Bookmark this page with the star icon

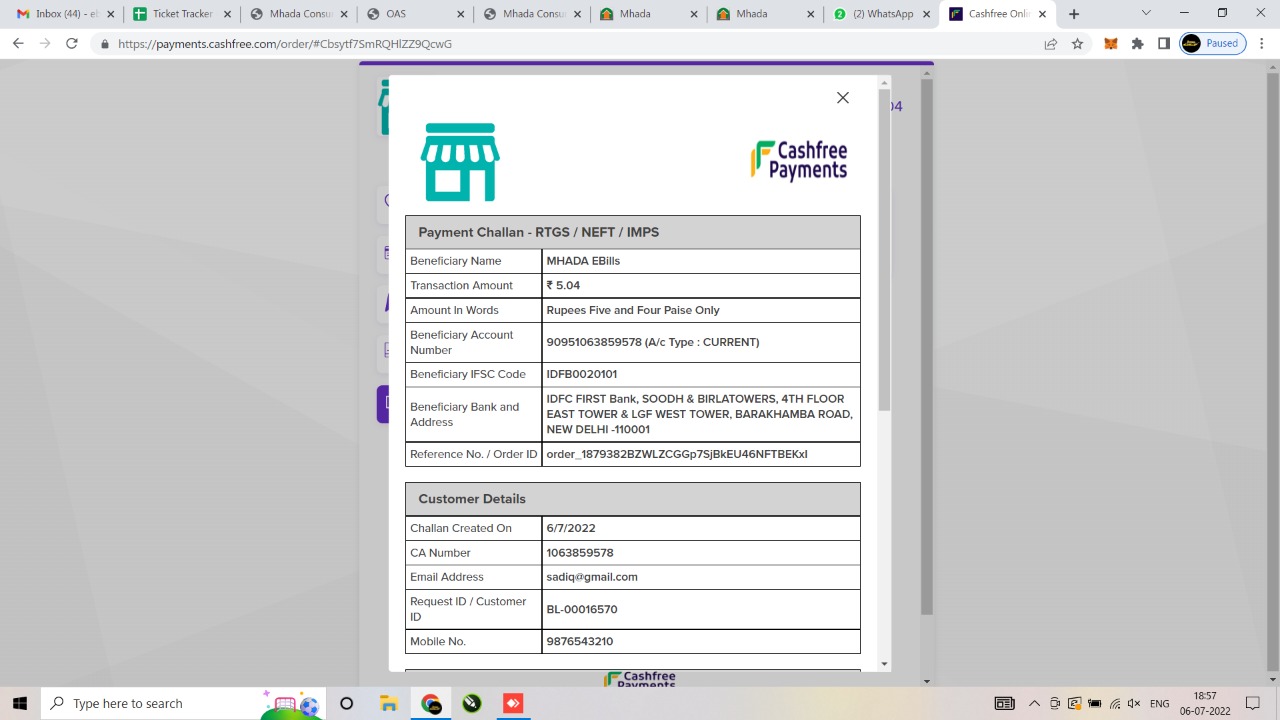1077,44
